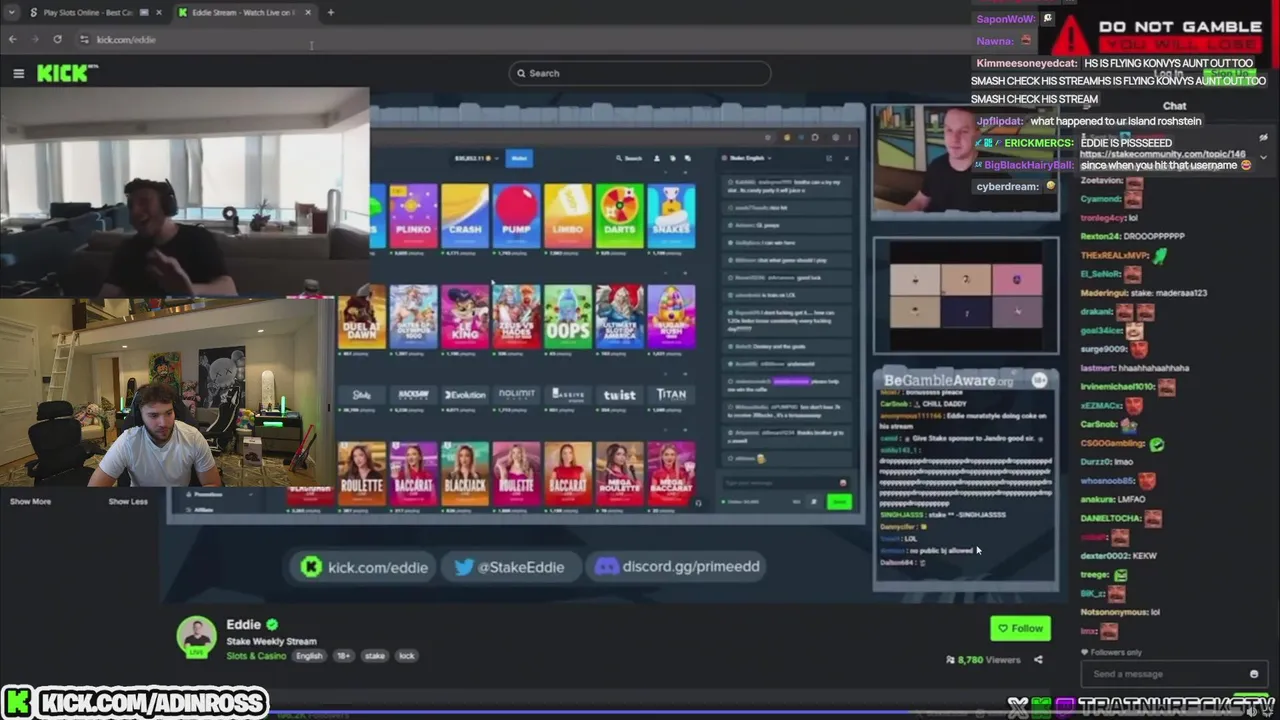Image resolution: width=1280 pixels, height=720 pixels.
Task: Click the kick tag under the title
Action: coord(406,656)
